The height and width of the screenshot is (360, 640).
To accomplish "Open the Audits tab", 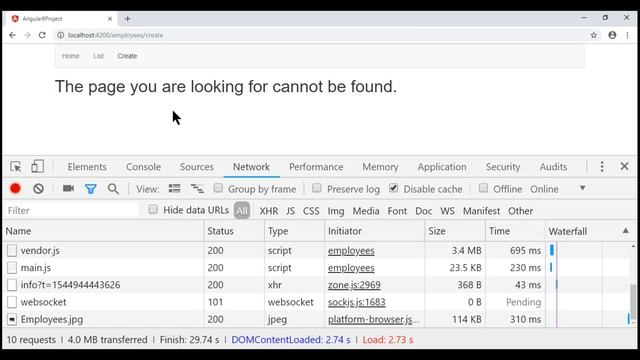I will click(553, 167).
